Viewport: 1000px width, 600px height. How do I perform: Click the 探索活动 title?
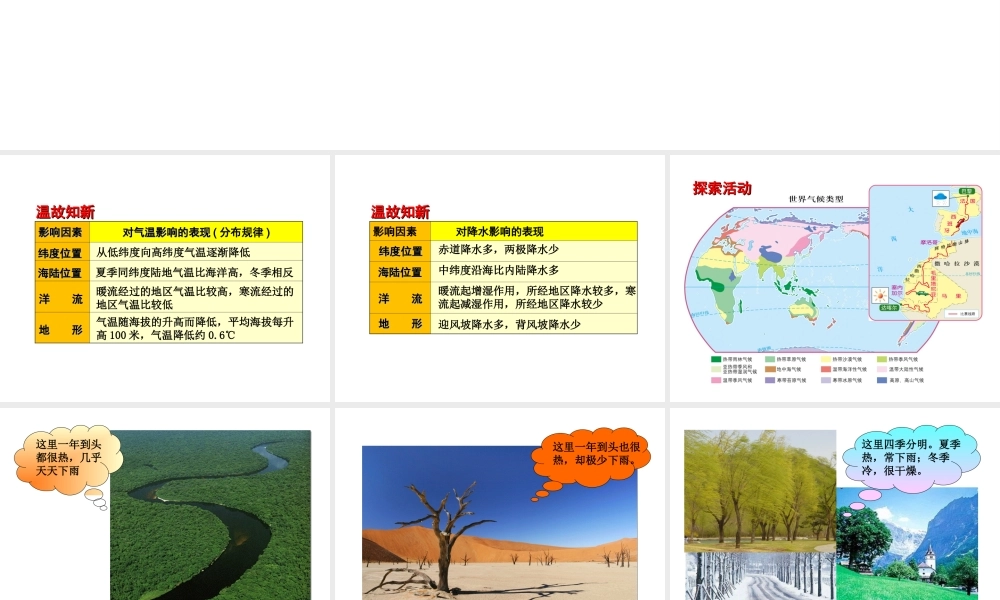coord(722,188)
